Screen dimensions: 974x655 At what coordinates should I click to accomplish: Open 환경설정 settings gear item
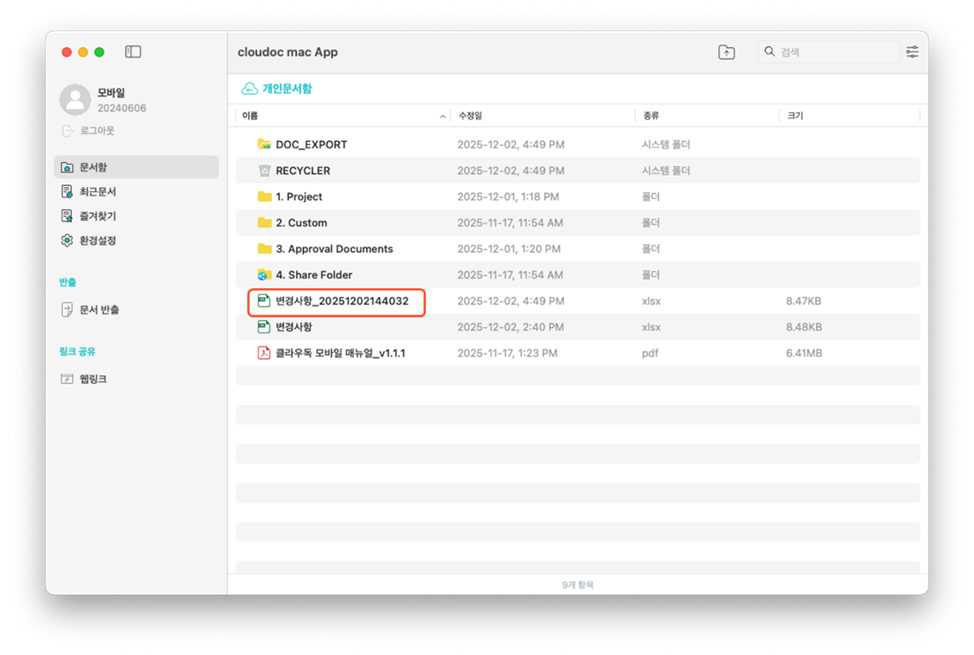coord(97,240)
